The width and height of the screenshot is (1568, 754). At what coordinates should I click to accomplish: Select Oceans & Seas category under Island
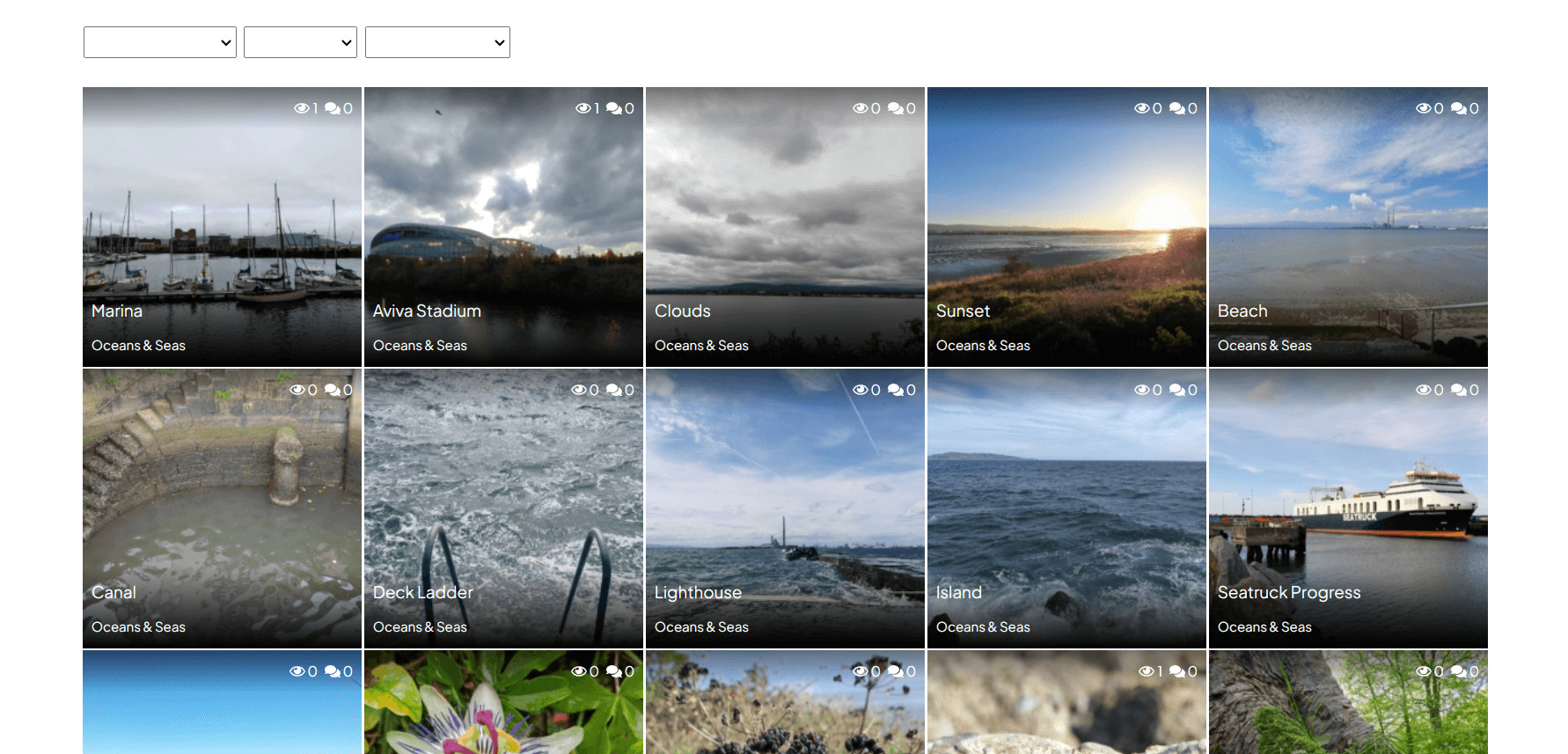[x=983, y=627]
